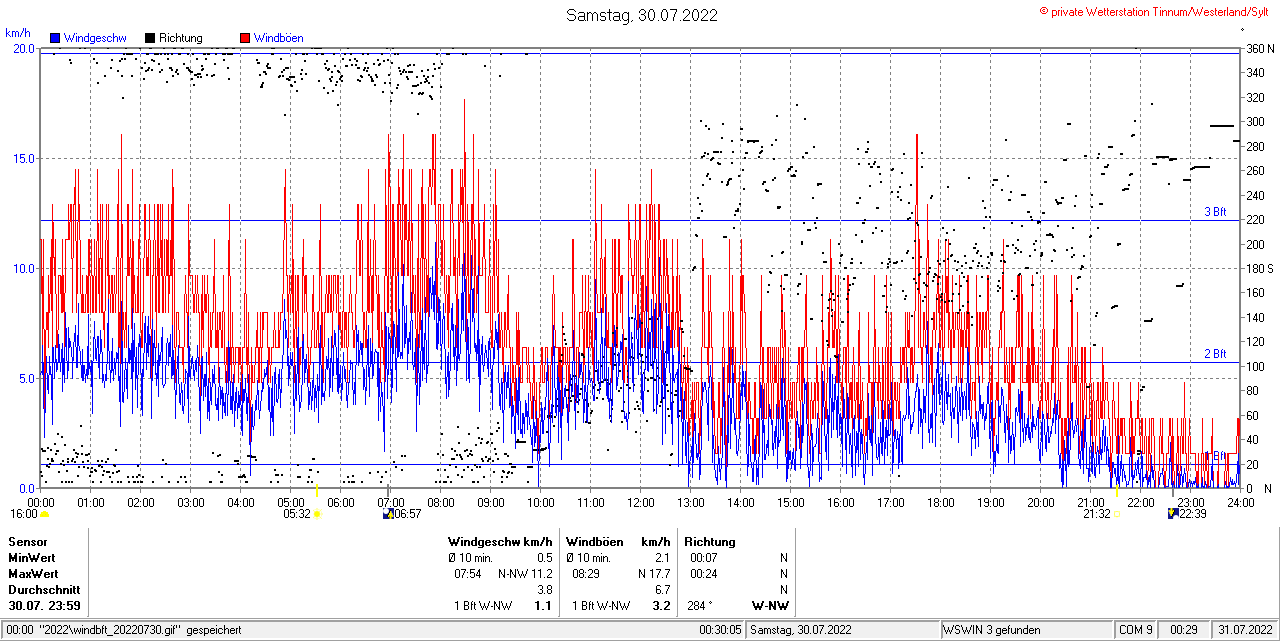Click the black Richtung legend color square

tap(150, 38)
